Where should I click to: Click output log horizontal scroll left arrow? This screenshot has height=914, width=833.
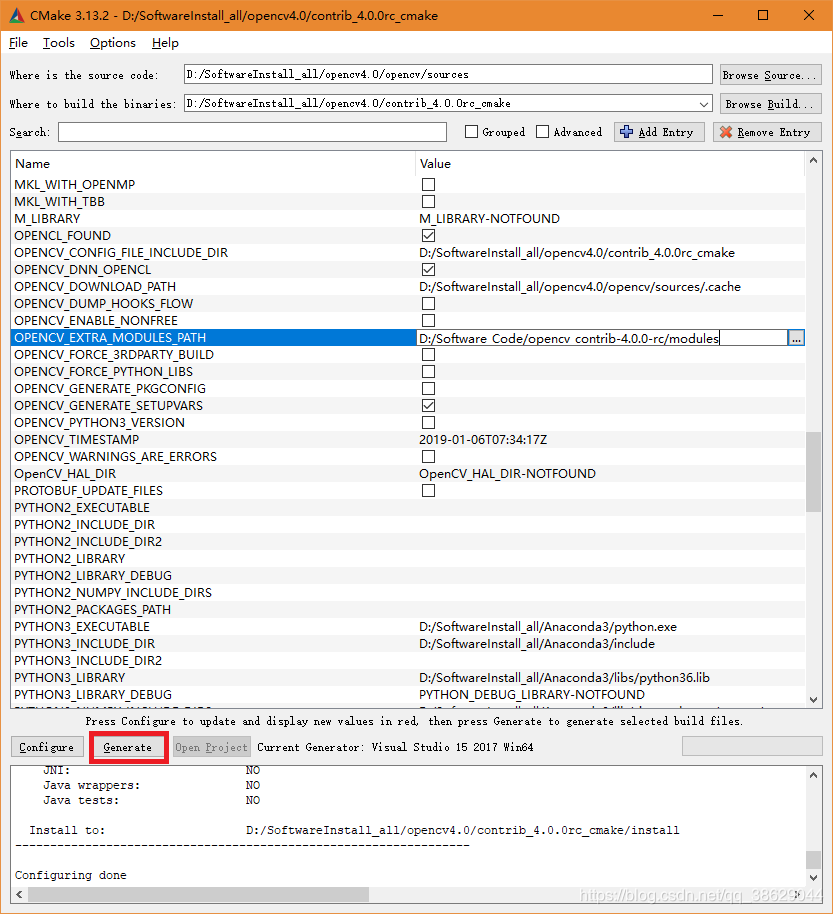pyautogui.click(x=19, y=894)
